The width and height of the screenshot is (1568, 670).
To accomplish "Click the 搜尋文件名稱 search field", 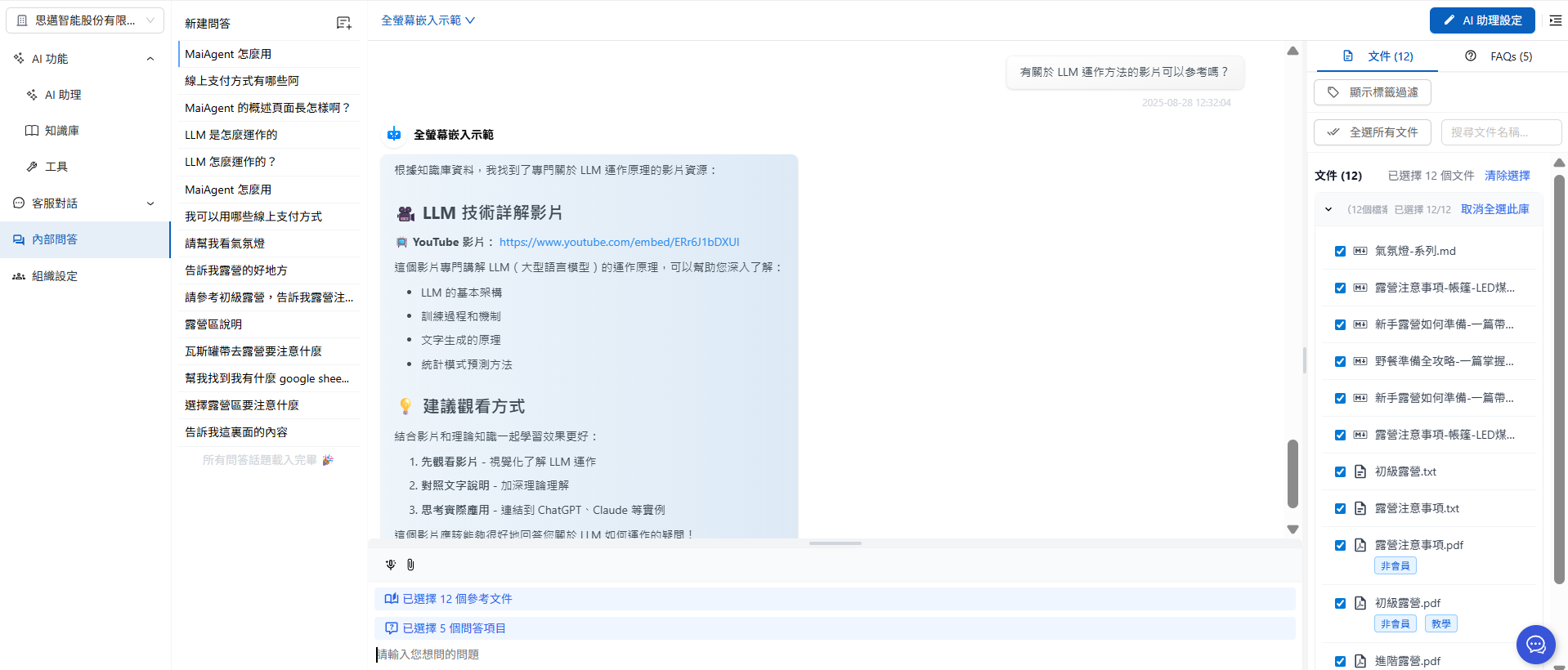I will click(1500, 132).
